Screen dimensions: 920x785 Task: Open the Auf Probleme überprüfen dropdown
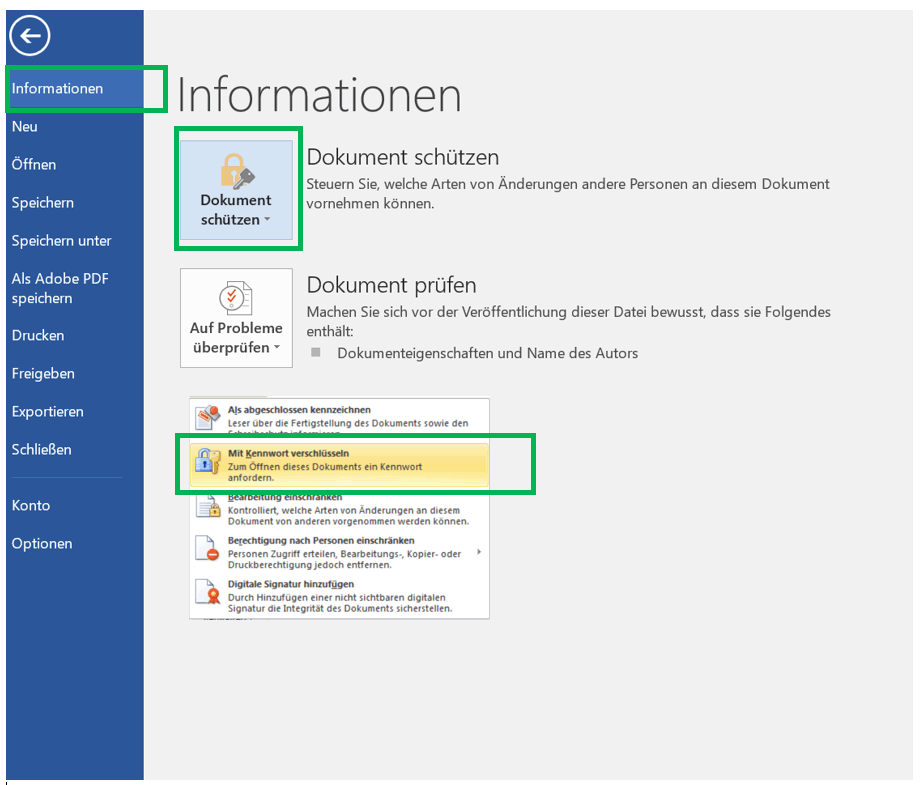236,318
